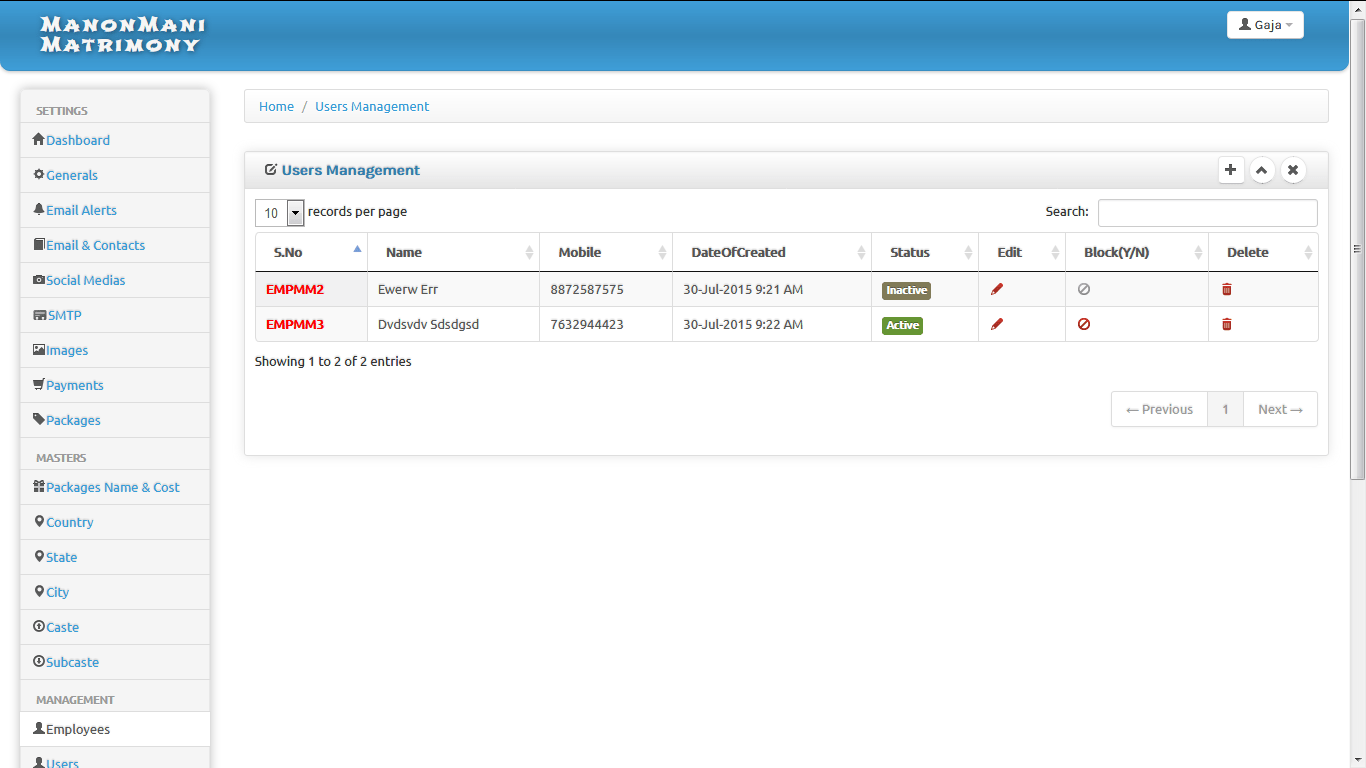This screenshot has width=1366, height=768.
Task: Open Email & Contacts in sidebar
Action: tap(115, 245)
